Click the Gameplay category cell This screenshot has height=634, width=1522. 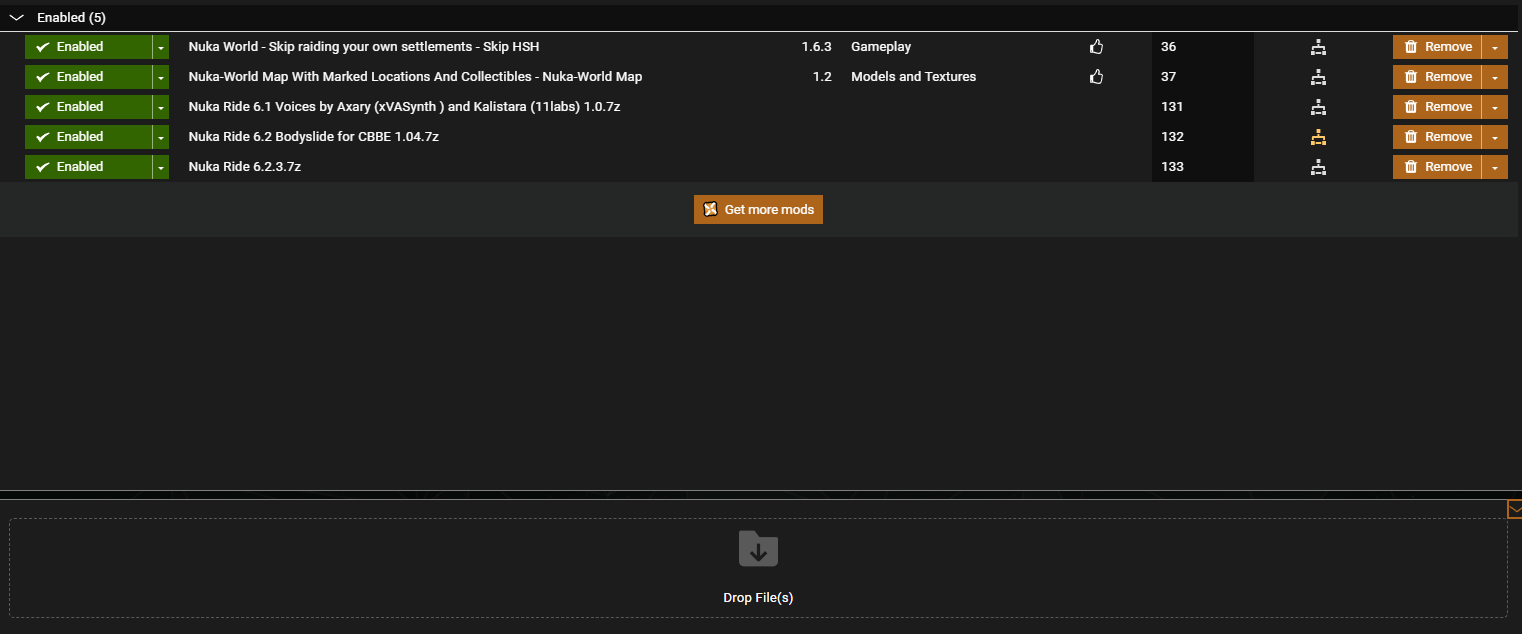pyautogui.click(x=881, y=47)
